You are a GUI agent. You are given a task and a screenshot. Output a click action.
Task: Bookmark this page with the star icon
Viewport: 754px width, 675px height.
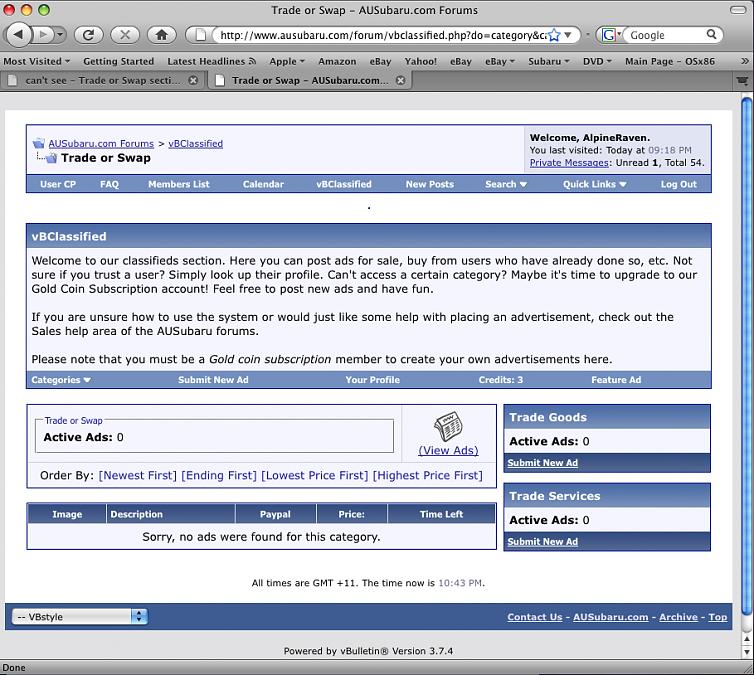click(x=554, y=35)
